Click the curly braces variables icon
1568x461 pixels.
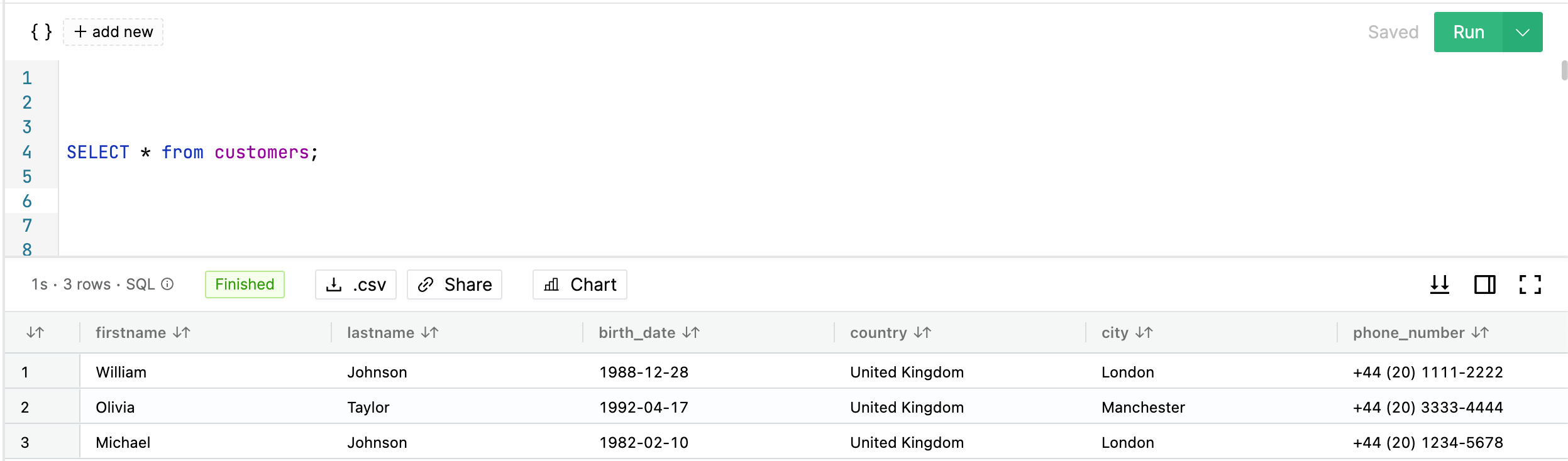click(x=41, y=32)
